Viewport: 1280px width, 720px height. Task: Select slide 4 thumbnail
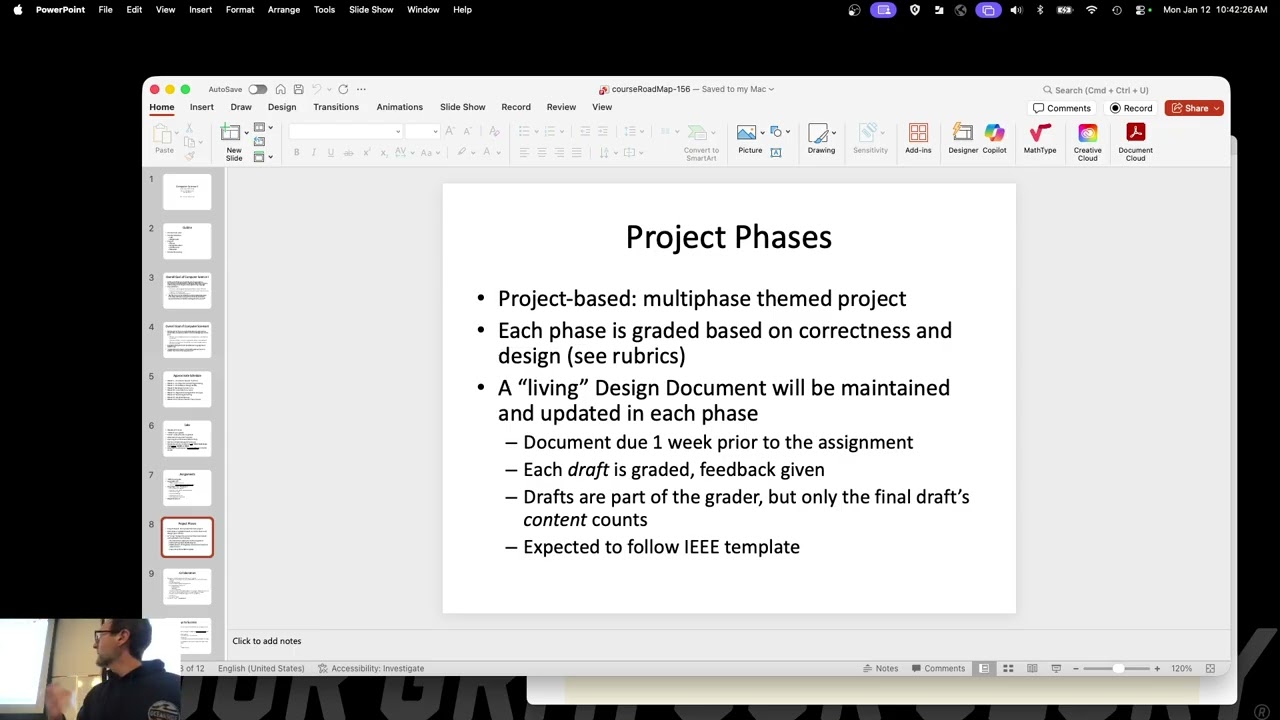tap(187, 340)
